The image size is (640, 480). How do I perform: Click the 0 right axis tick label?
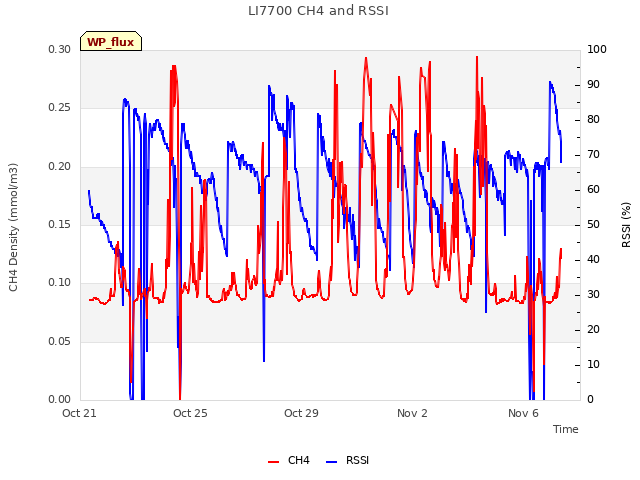[590, 399]
